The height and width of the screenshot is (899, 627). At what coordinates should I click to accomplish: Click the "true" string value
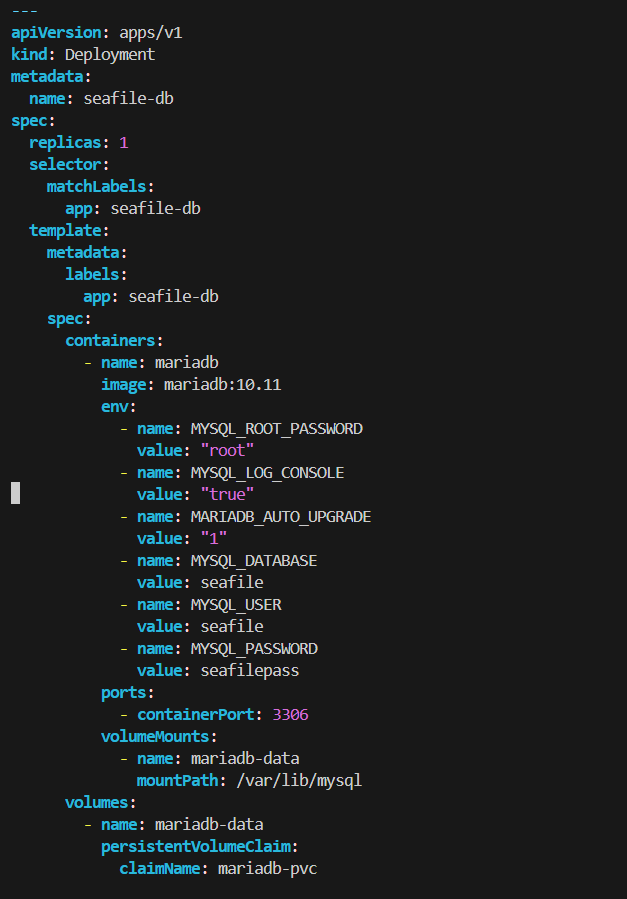(227, 494)
